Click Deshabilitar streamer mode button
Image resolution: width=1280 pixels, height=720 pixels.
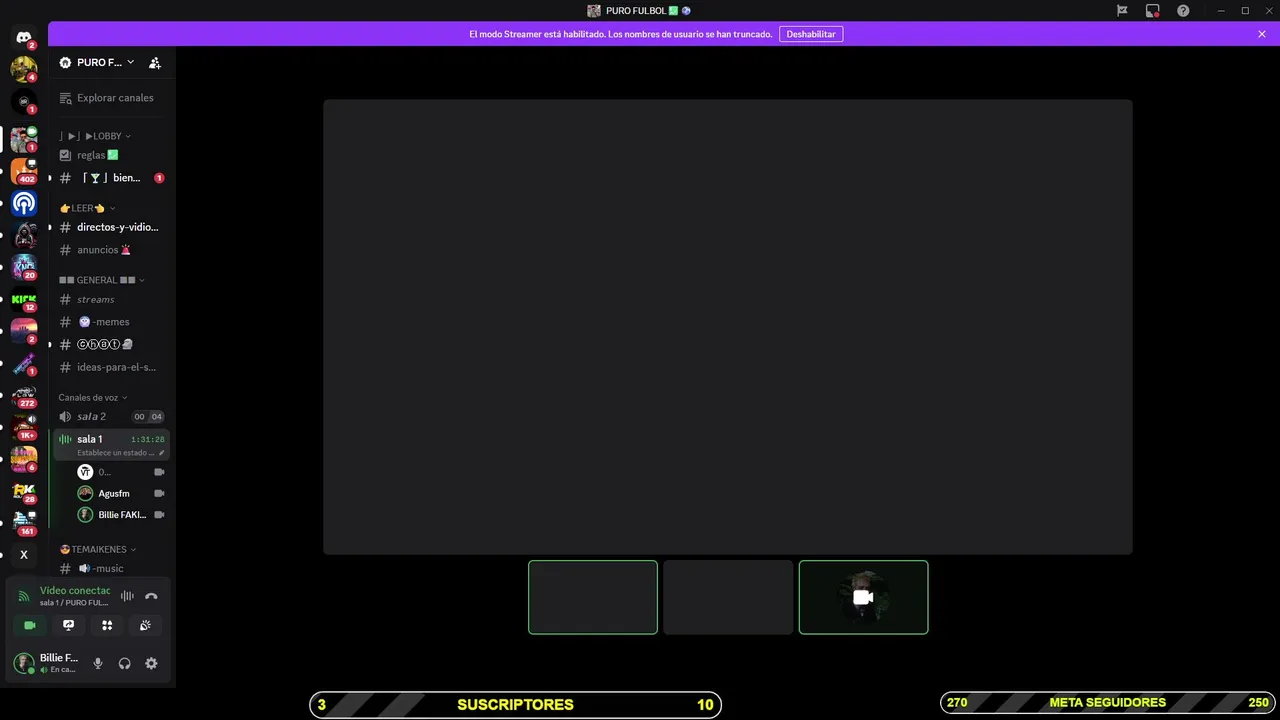(811, 34)
